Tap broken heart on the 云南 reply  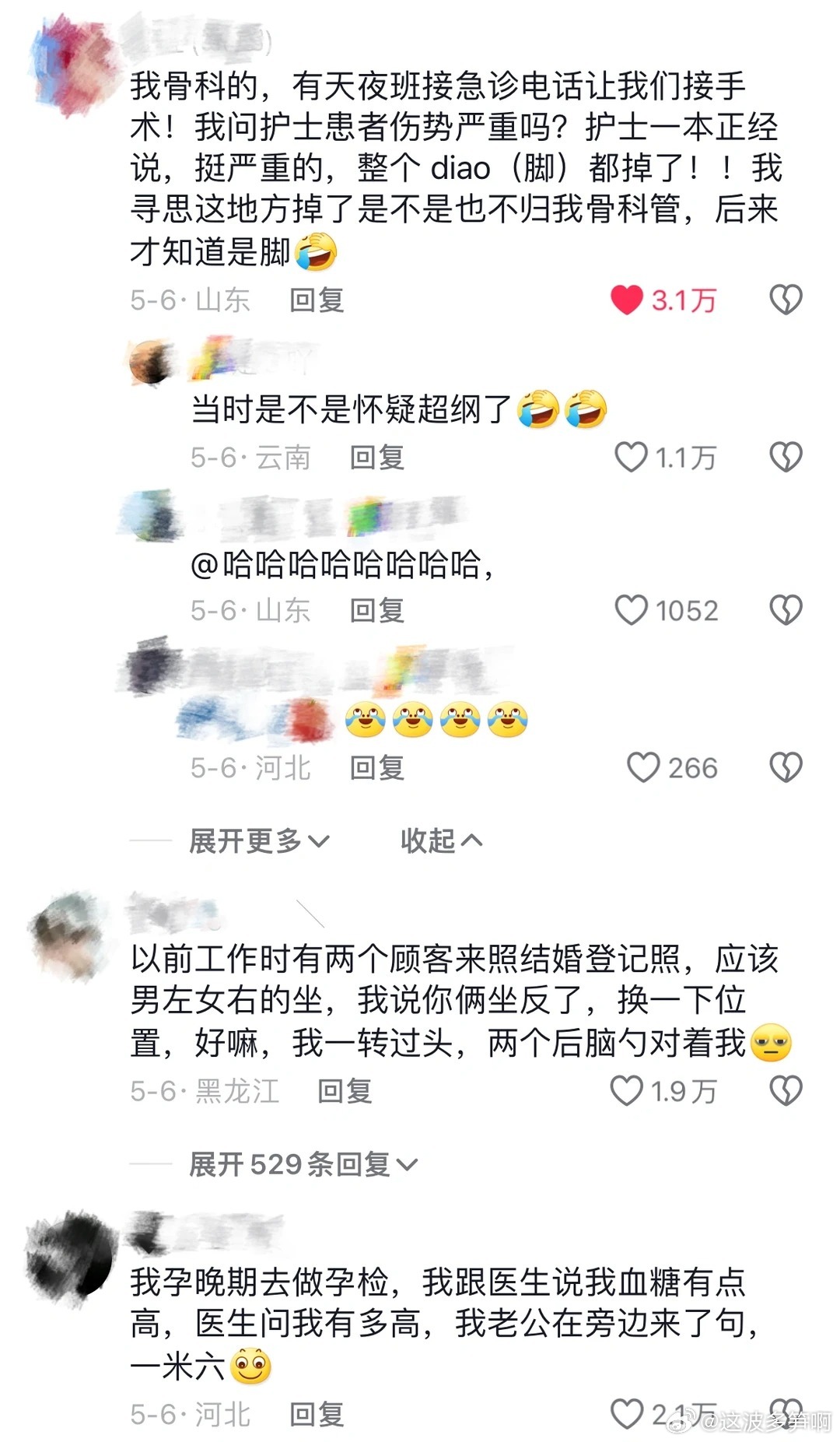pyautogui.click(x=786, y=458)
